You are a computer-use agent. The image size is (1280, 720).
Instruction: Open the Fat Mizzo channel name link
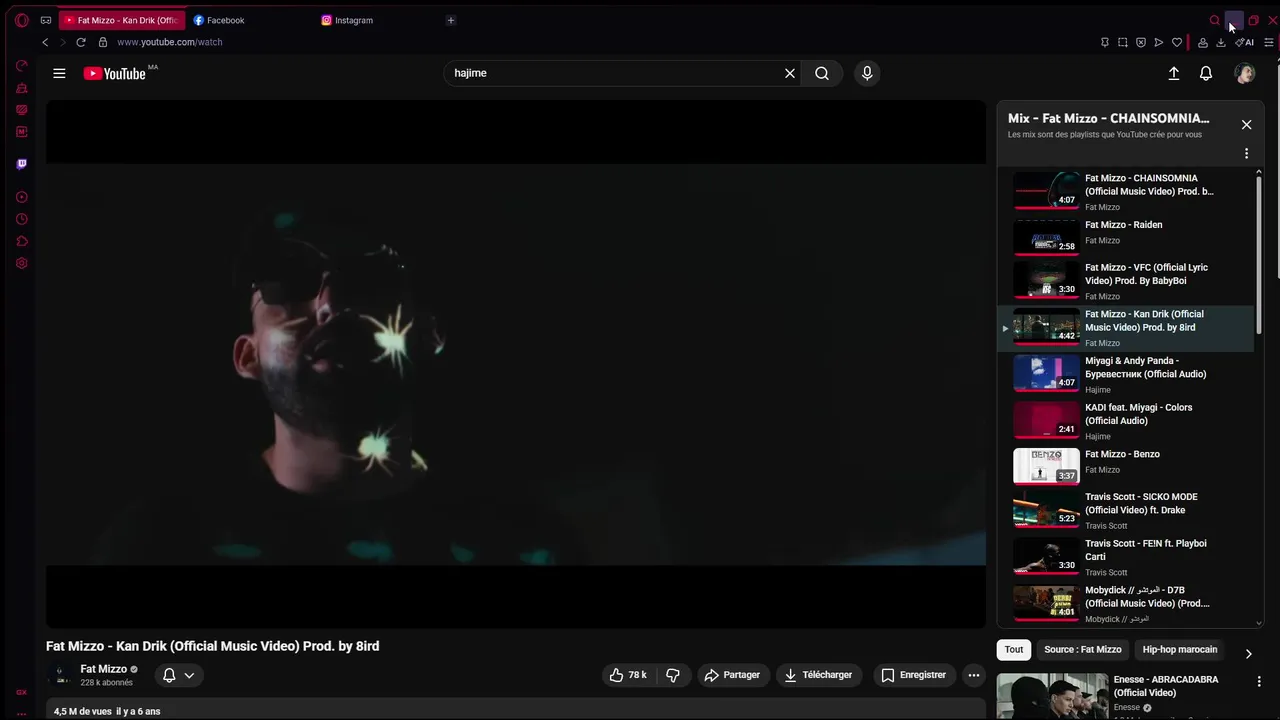click(103, 669)
